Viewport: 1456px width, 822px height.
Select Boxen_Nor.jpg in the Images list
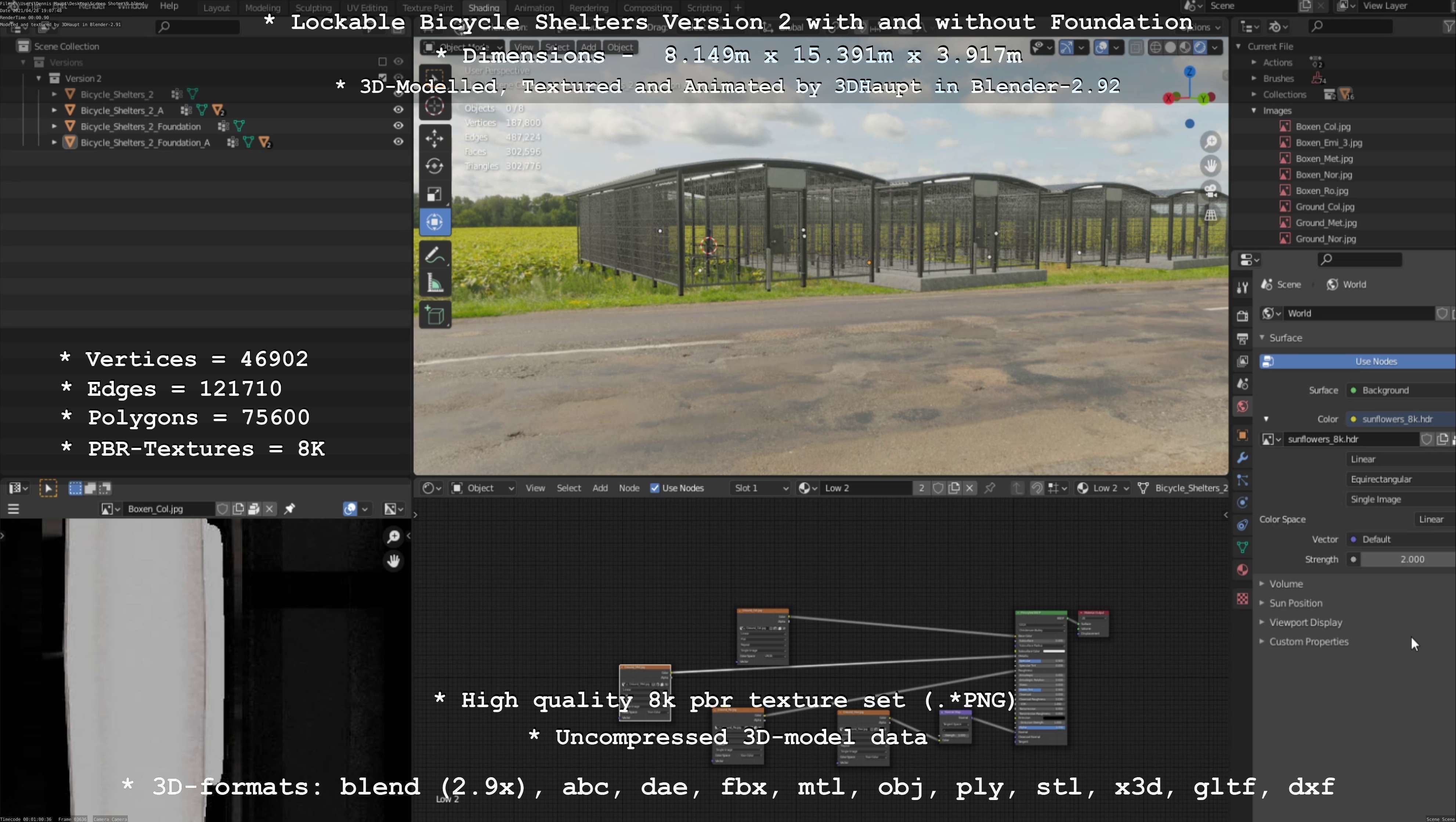1323,174
